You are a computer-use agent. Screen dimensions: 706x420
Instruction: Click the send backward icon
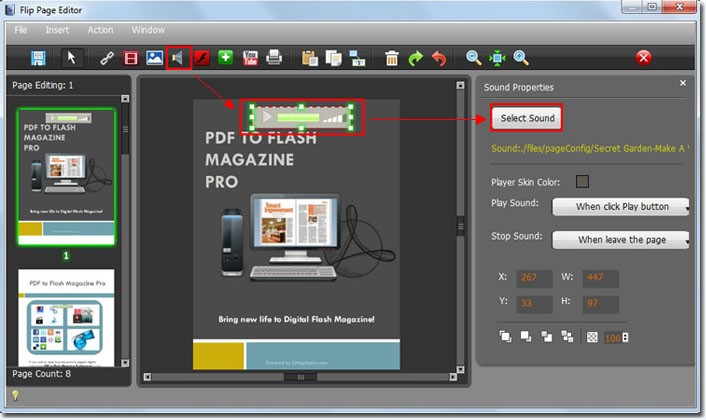click(567, 336)
